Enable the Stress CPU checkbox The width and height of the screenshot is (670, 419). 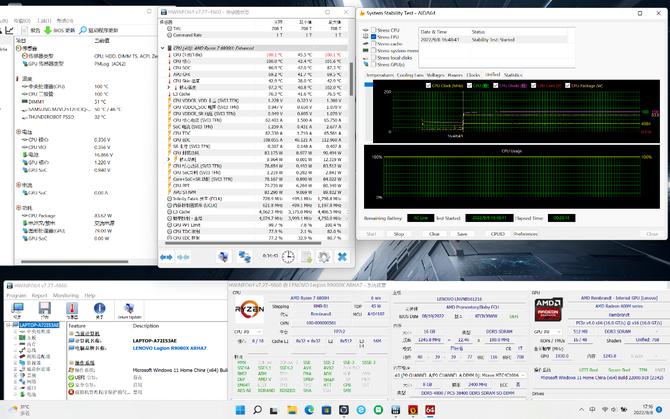pyautogui.click(x=375, y=32)
